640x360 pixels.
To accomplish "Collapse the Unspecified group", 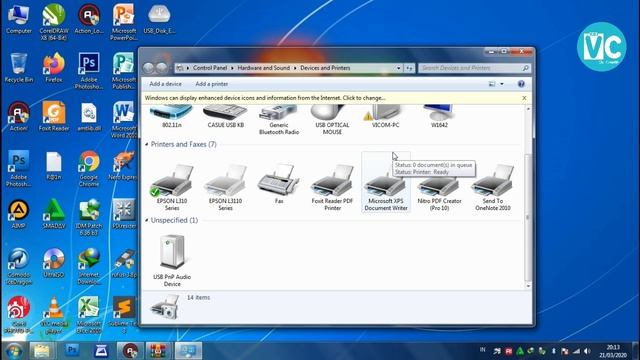I will click(x=147, y=220).
